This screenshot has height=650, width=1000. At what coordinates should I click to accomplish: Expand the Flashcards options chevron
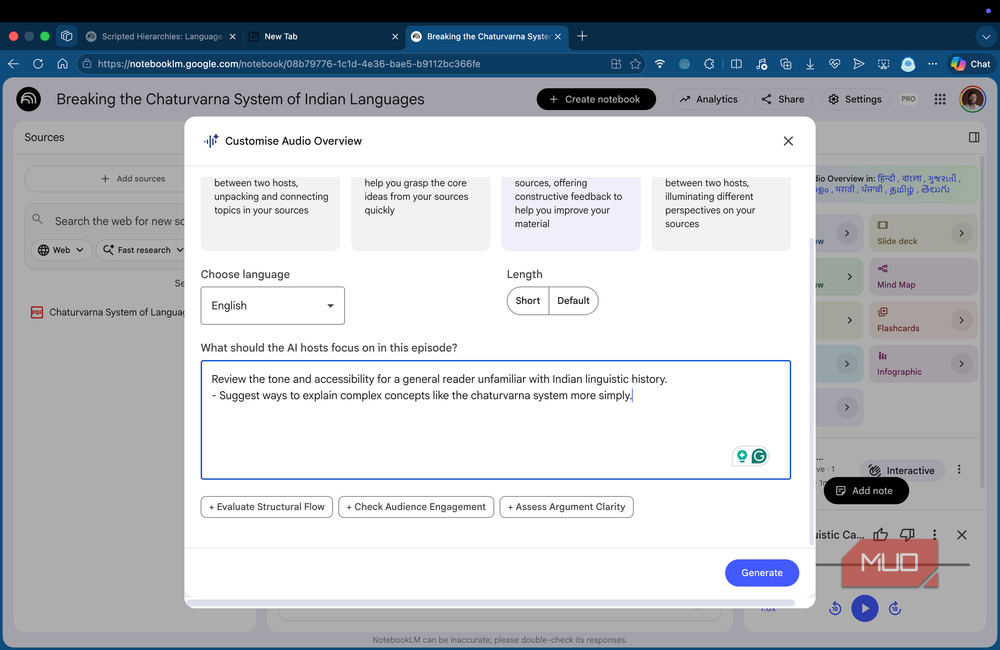point(961,320)
